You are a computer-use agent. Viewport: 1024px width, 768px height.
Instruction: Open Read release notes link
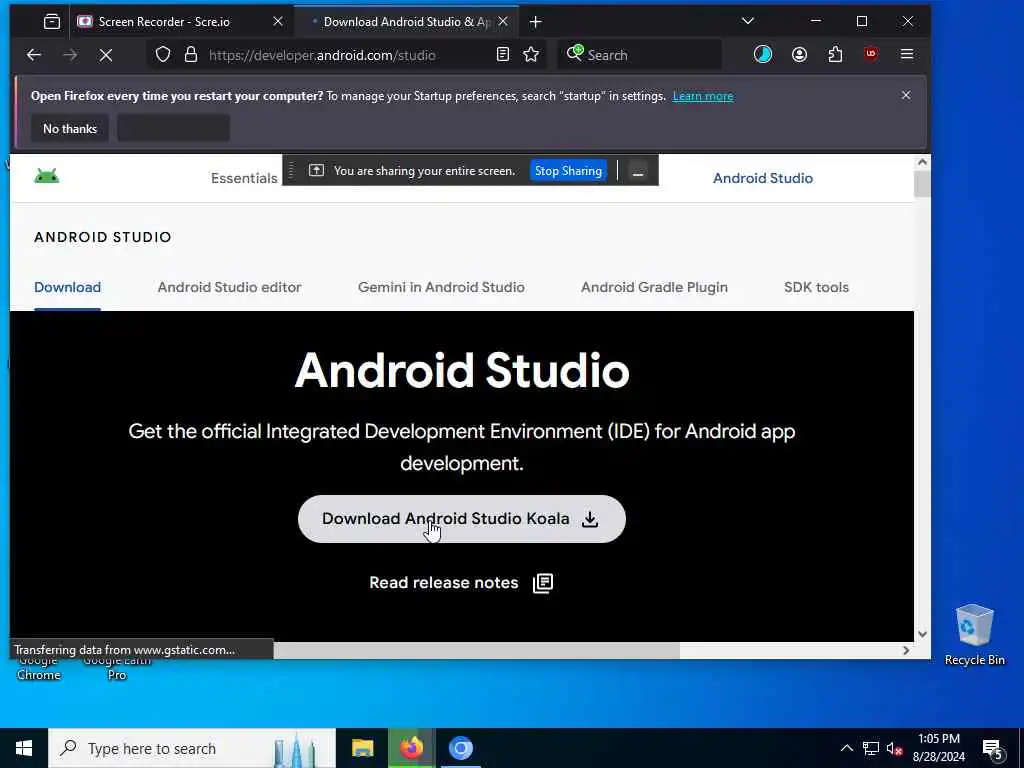coord(461,583)
